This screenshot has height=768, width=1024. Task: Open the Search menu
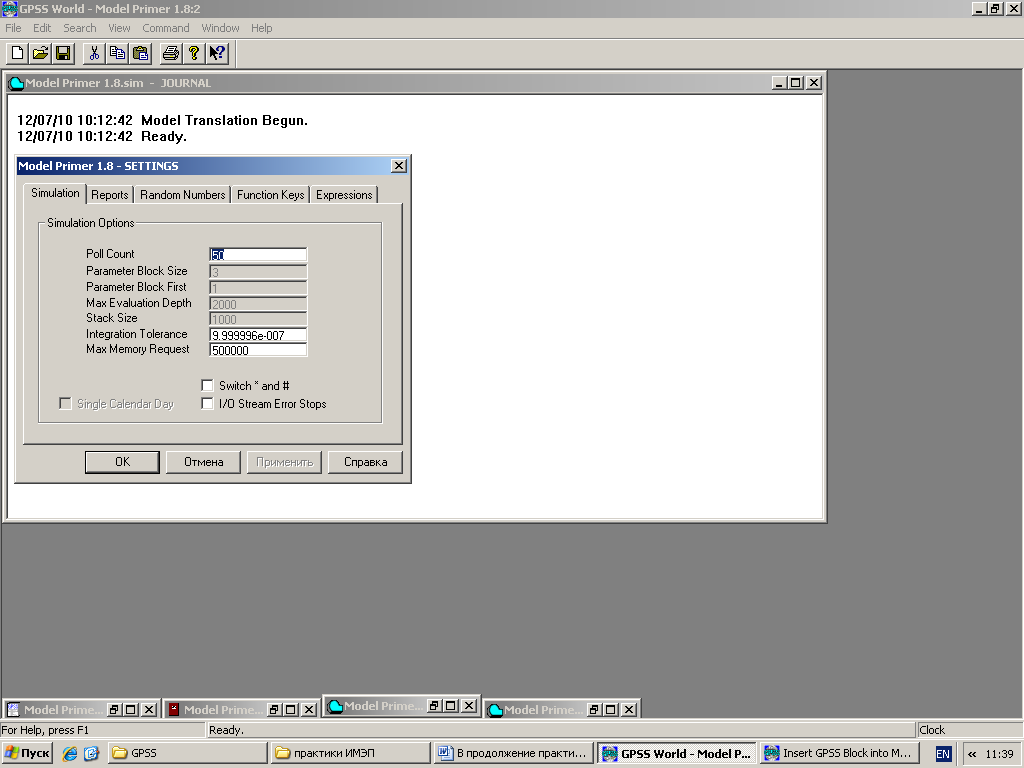[x=80, y=28]
